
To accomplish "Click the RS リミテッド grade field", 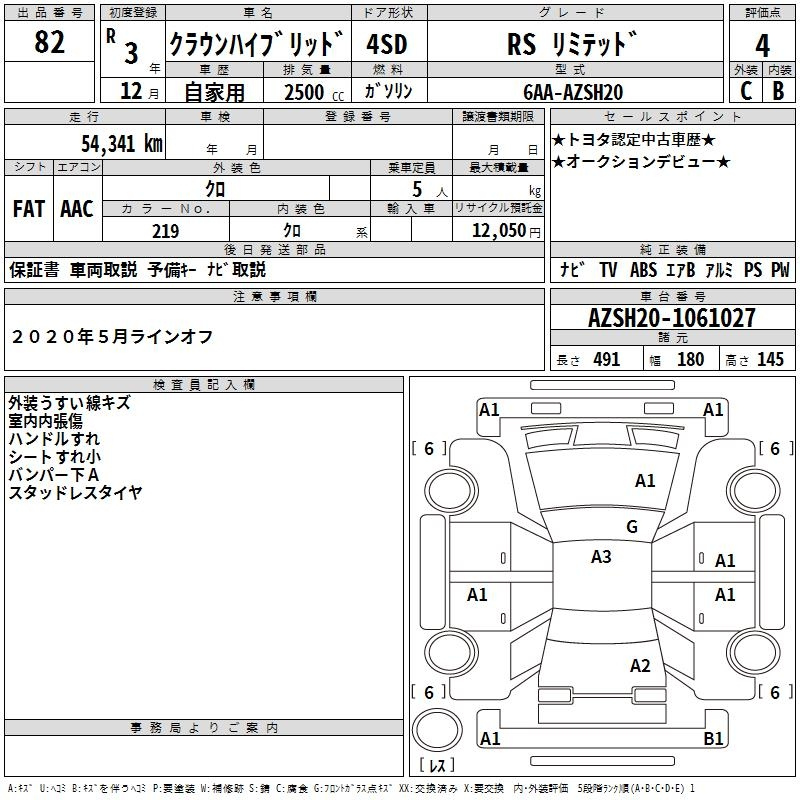I will pos(572,45).
